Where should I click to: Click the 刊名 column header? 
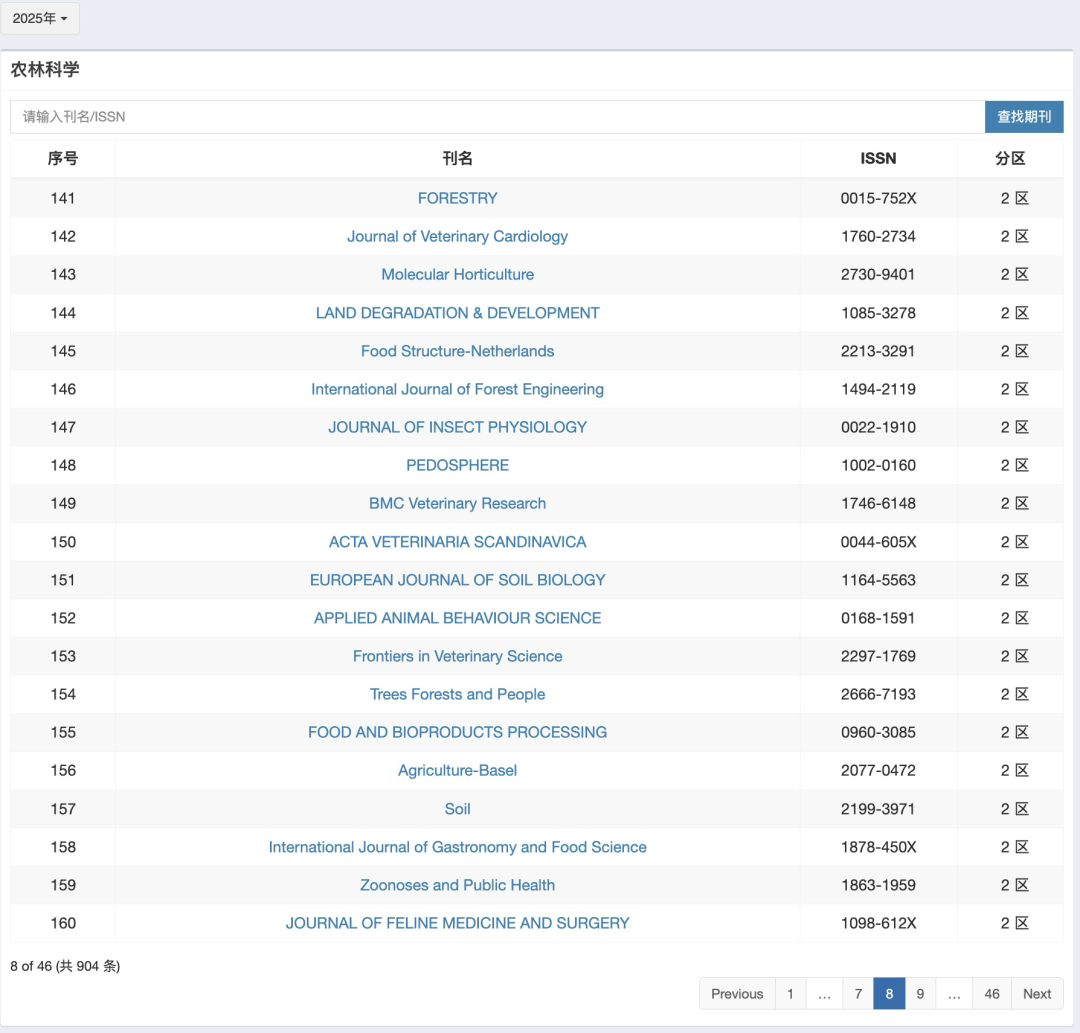pos(457,158)
